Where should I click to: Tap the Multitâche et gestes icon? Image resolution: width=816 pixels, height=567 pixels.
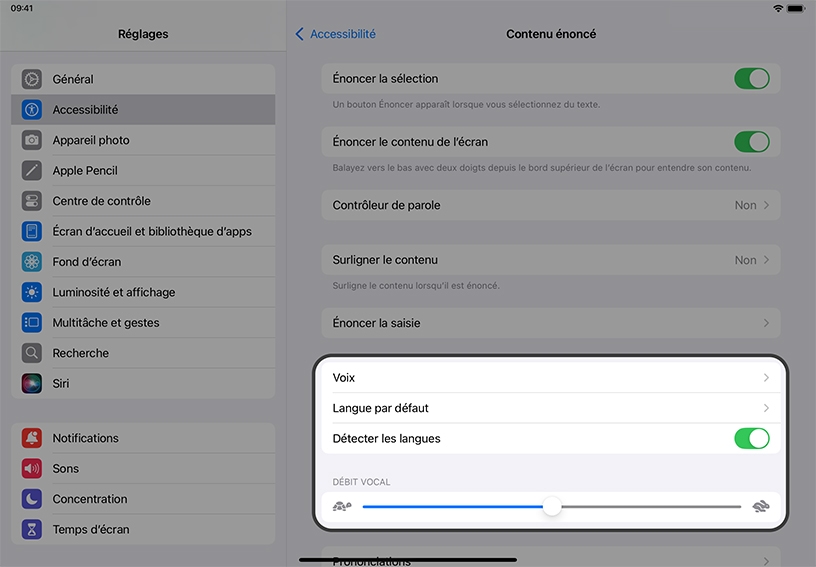pos(32,323)
